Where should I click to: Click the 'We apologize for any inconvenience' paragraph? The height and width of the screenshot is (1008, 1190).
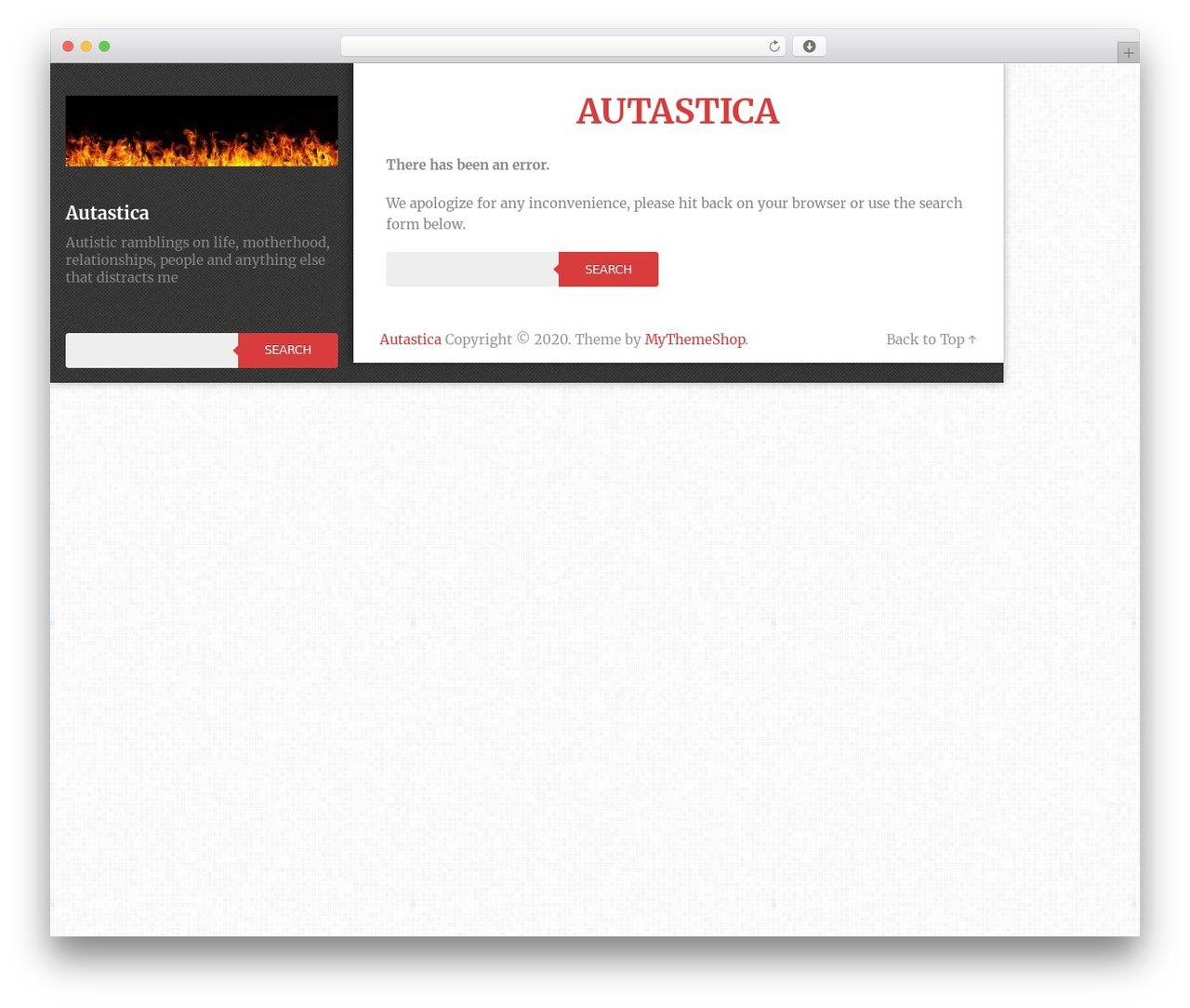(x=674, y=214)
